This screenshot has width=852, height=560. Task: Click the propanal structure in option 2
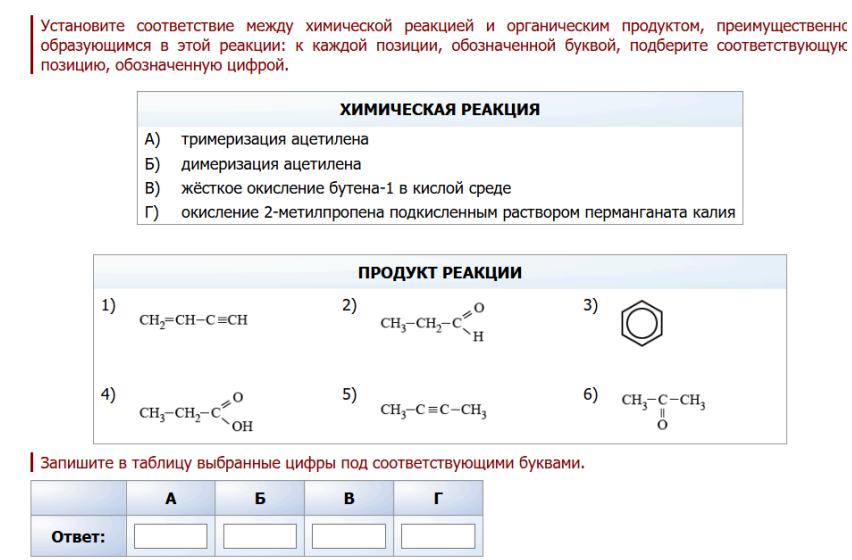pyautogui.click(x=432, y=322)
